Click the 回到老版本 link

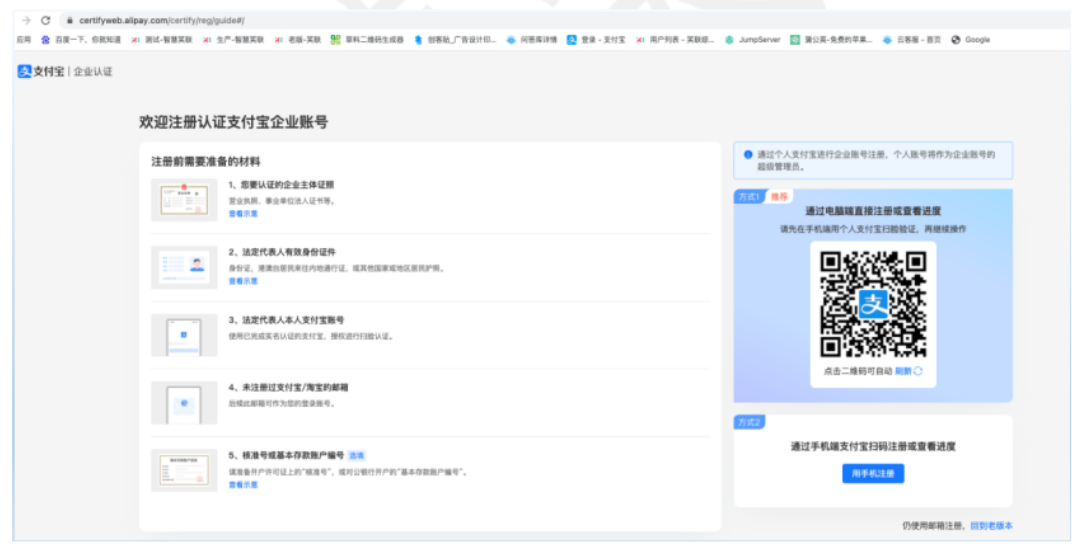click(x=992, y=526)
